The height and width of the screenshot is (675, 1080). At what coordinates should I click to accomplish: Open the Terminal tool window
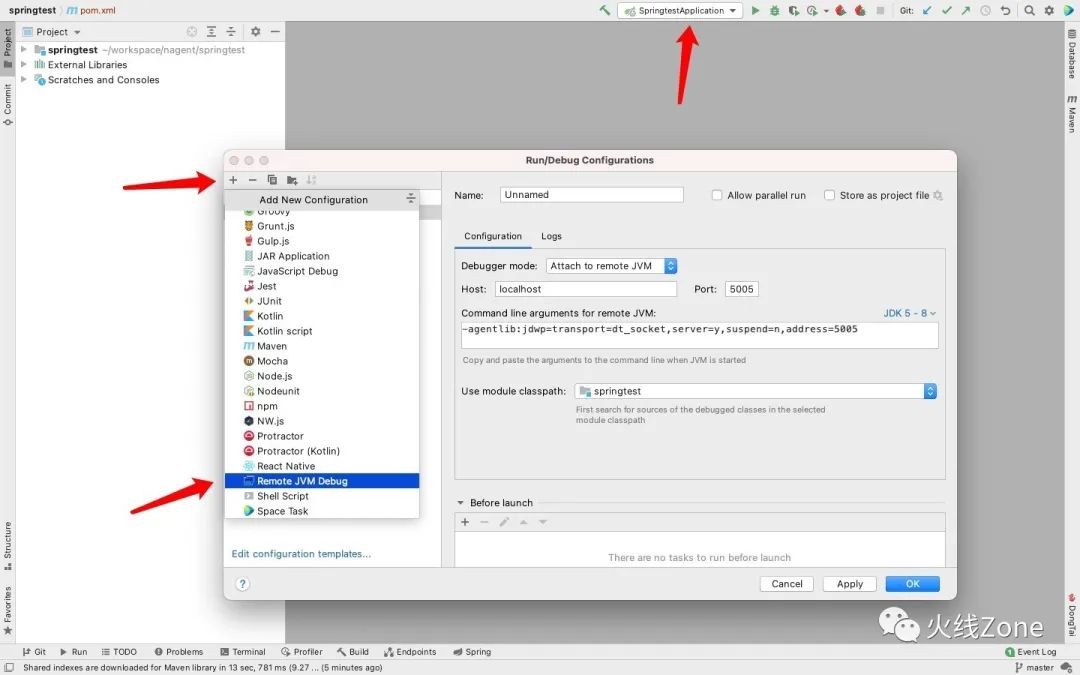[x=242, y=652]
